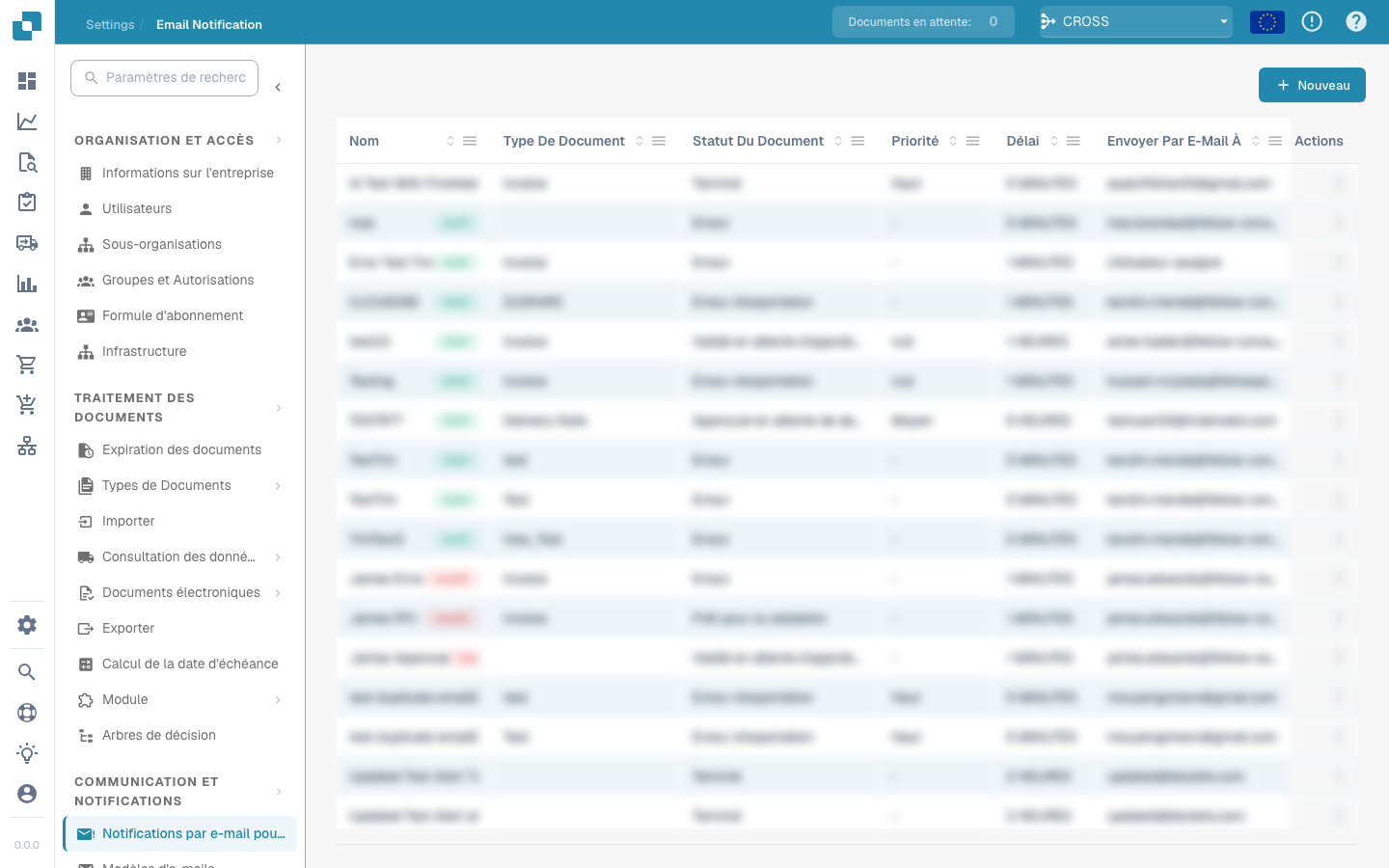Click the Documents en attente counter
This screenshot has height=868, width=1389.
[x=923, y=21]
